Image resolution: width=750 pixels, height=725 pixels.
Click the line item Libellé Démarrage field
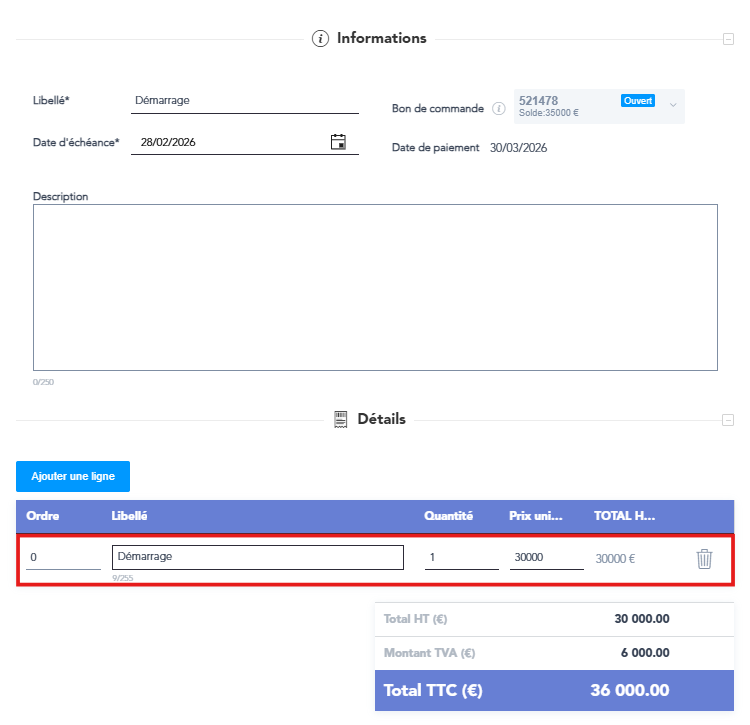(x=258, y=557)
